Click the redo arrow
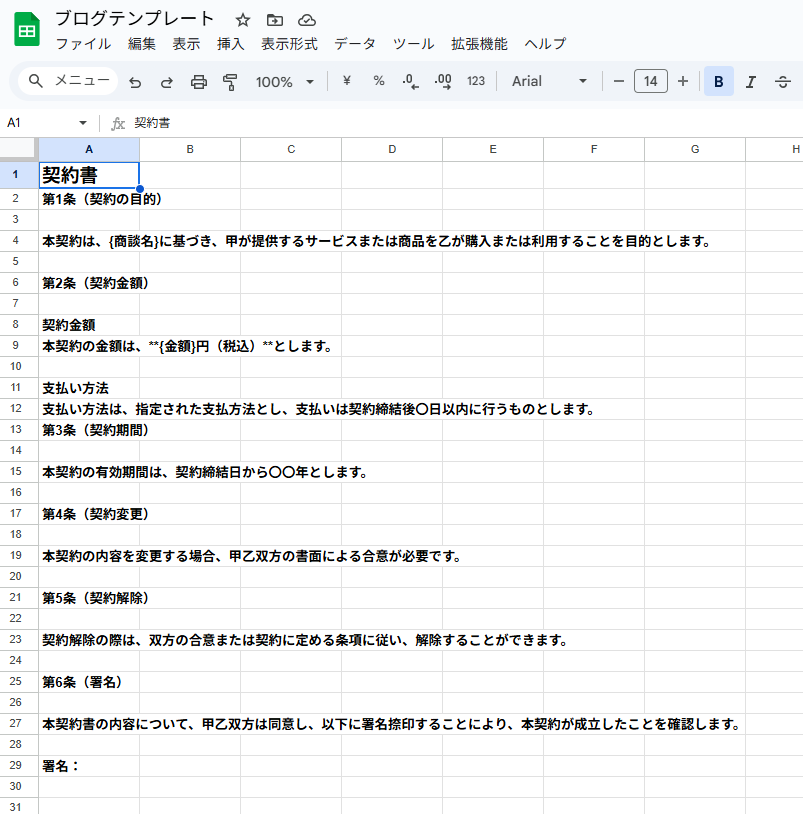Viewport: 803px width, 814px height. point(167,82)
